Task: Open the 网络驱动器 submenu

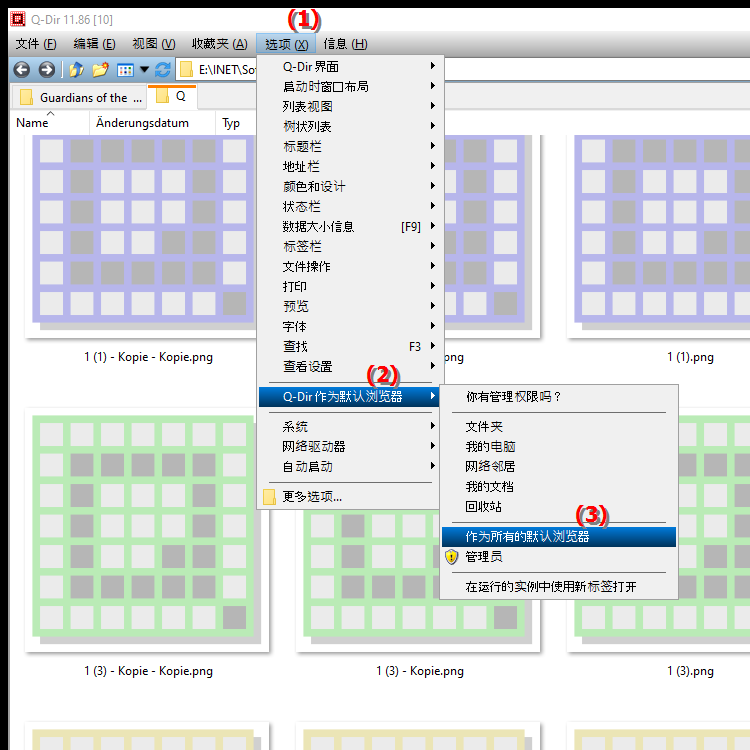Action: click(350, 446)
